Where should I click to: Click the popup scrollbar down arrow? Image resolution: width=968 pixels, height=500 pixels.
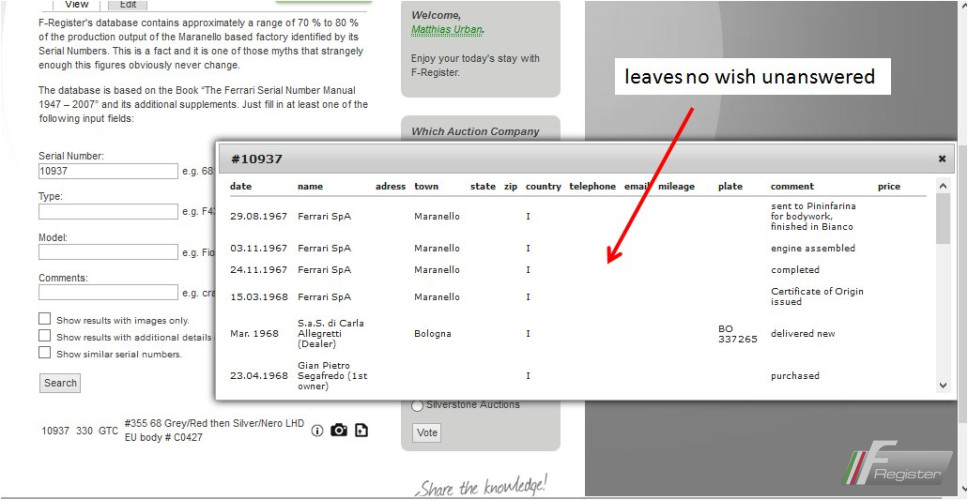943,385
